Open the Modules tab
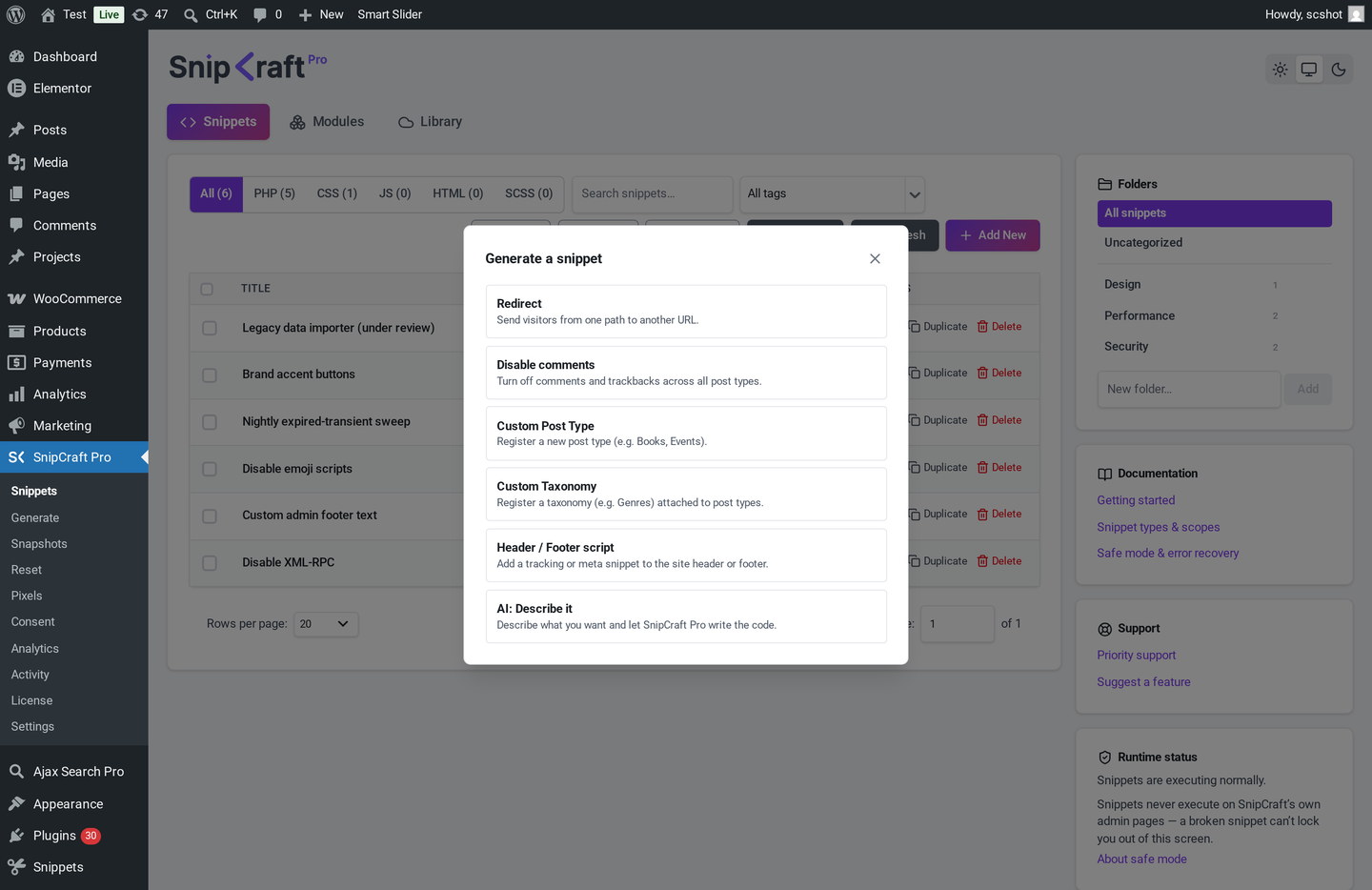The width and height of the screenshot is (1372, 890). coord(327,122)
